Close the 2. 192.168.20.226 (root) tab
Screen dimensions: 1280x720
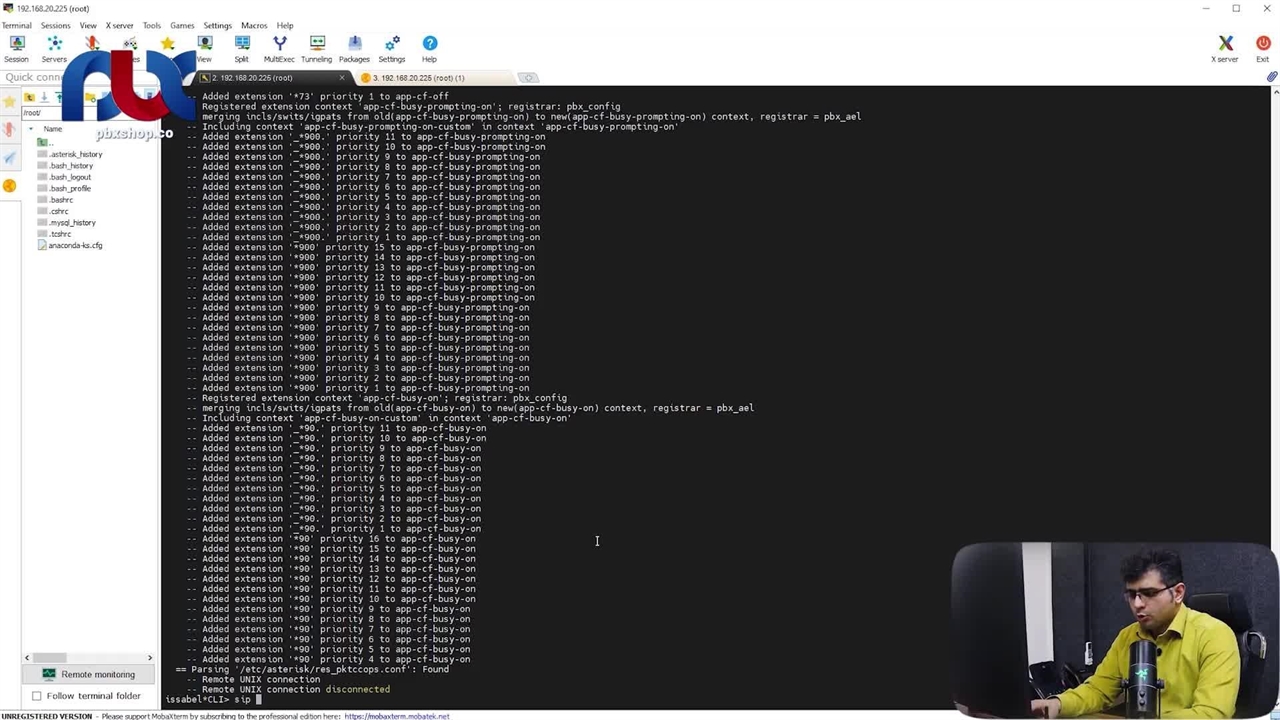[x=341, y=78]
